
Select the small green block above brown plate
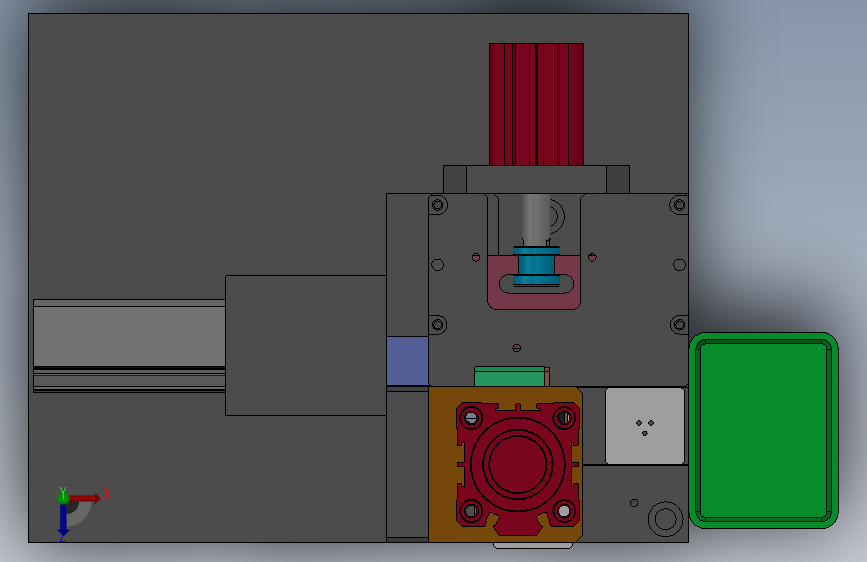[509, 377]
